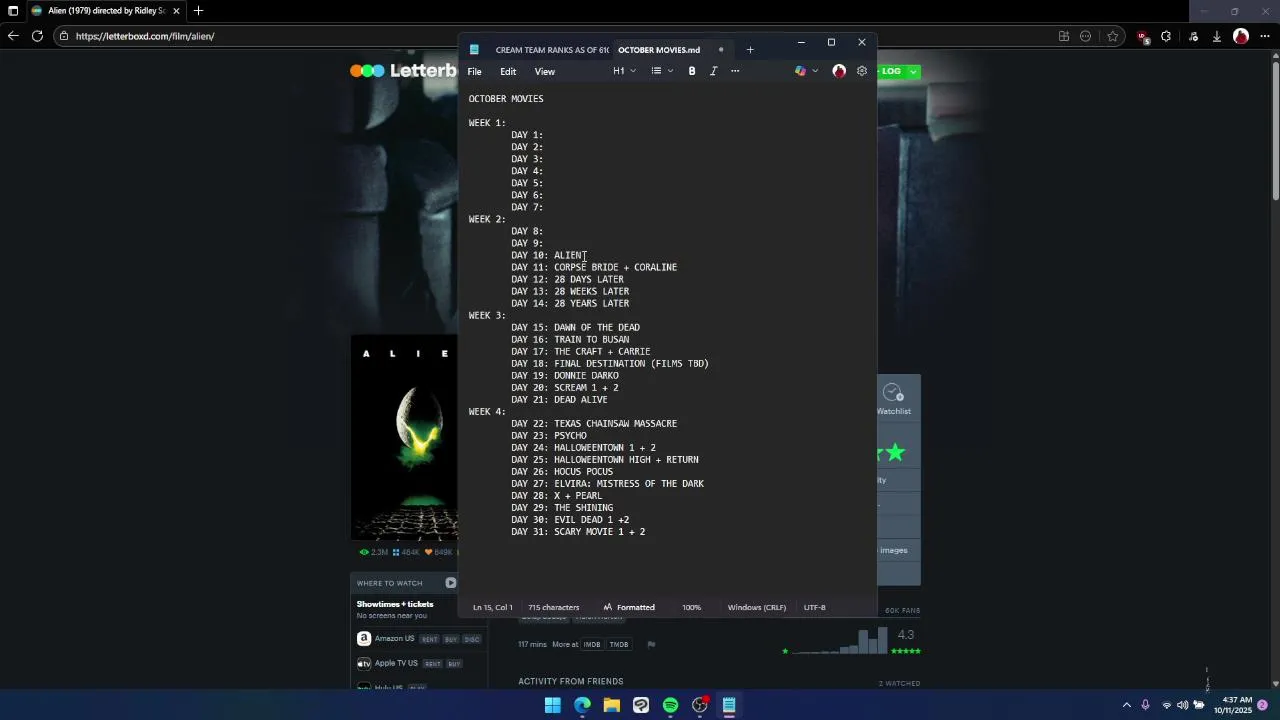Click the DAY 10: ALIEN line

click(x=548, y=255)
